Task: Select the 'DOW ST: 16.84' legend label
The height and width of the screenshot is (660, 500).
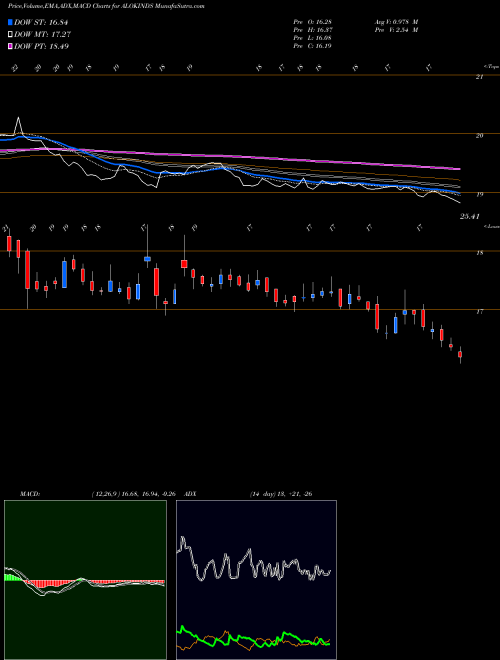Action: 41,22
